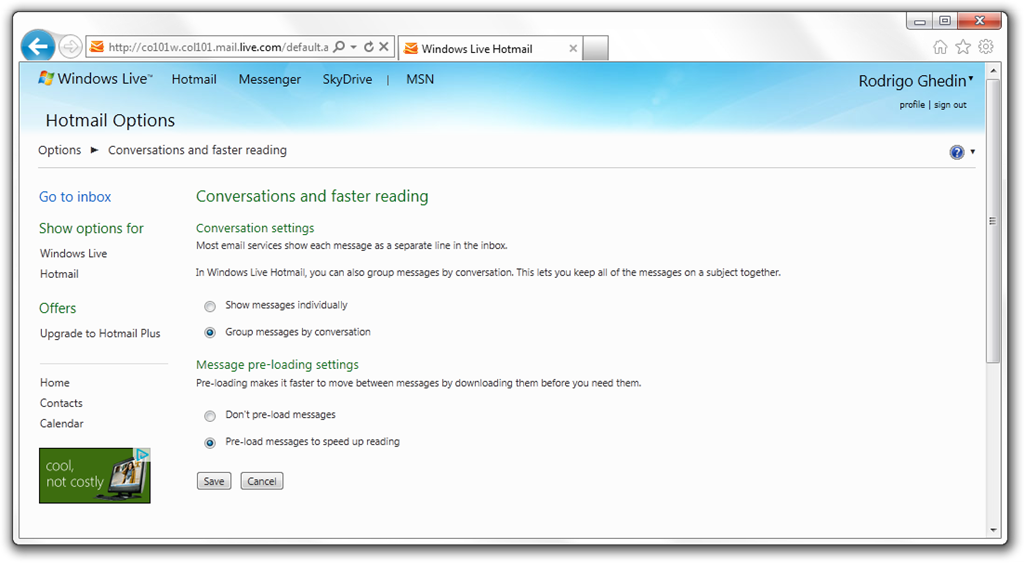The width and height of the screenshot is (1024, 563).
Task: Open address bar autocomplete dropdown arrow
Action: pos(353,47)
